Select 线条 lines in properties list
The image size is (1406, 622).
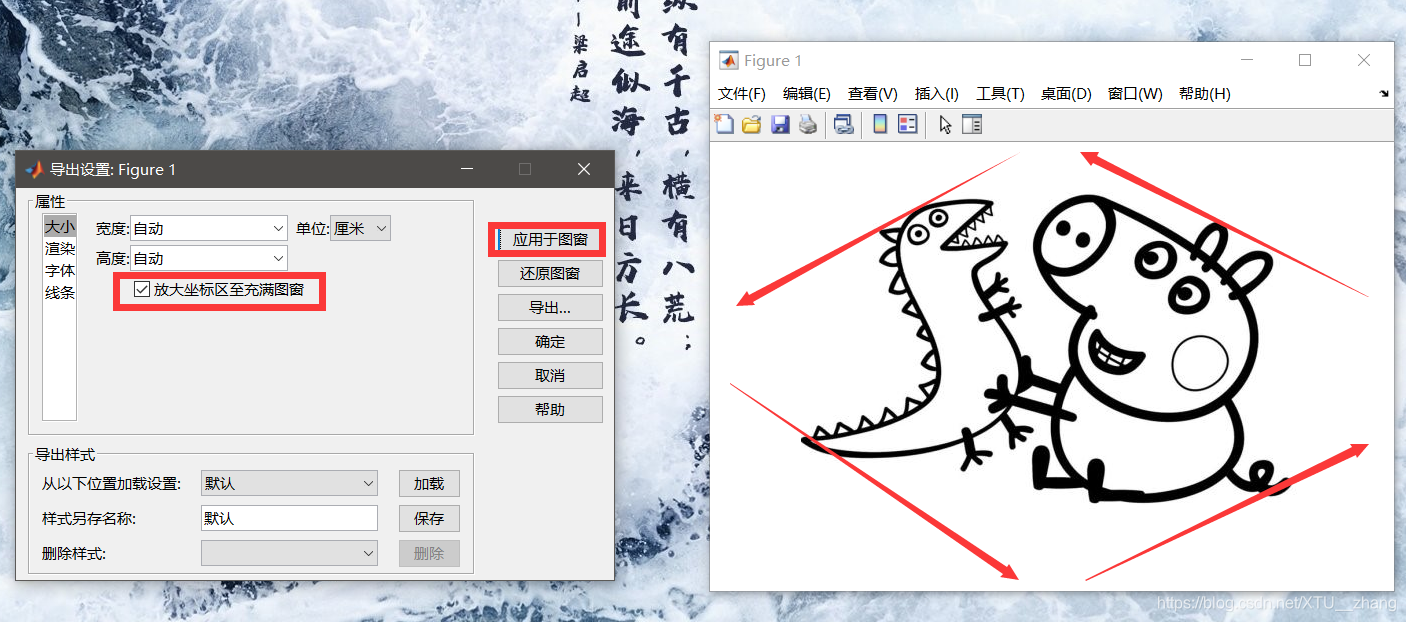click(60, 293)
